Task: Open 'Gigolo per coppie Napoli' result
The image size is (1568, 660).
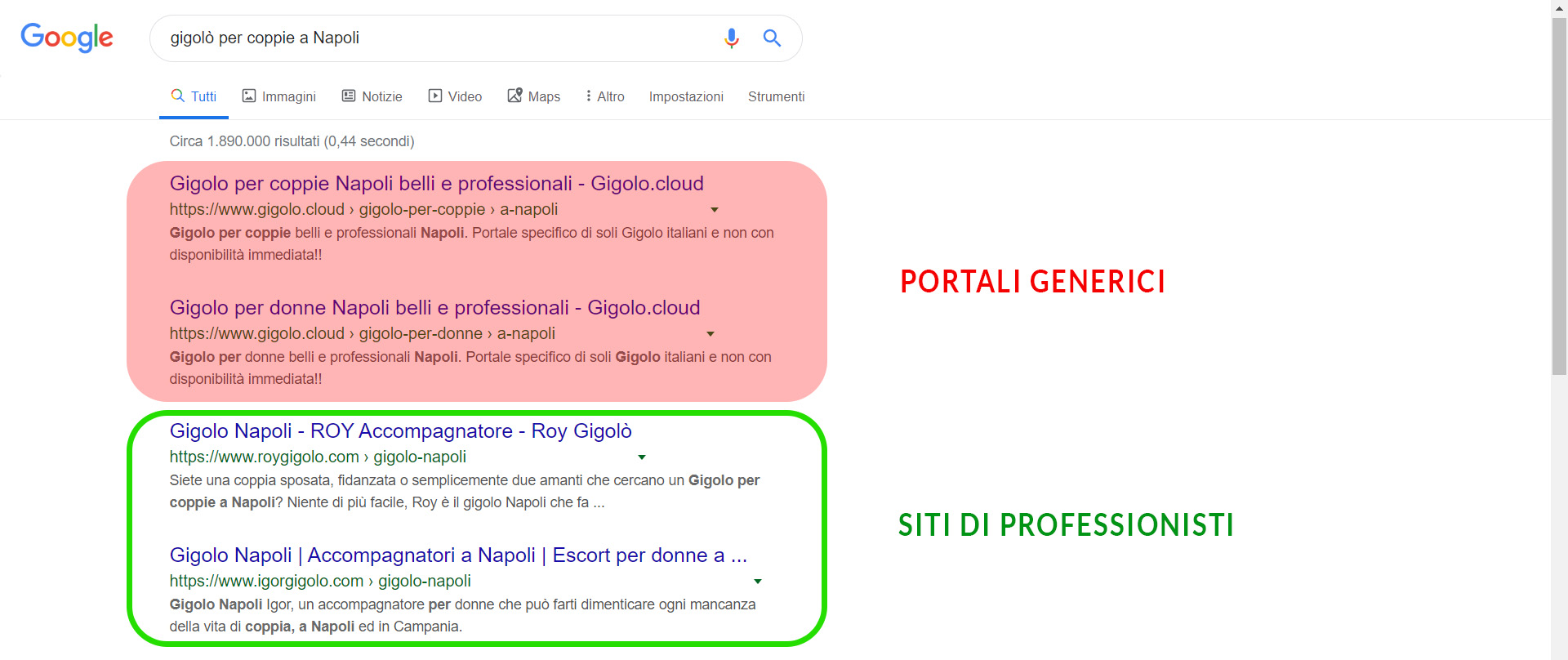Action: [x=436, y=184]
